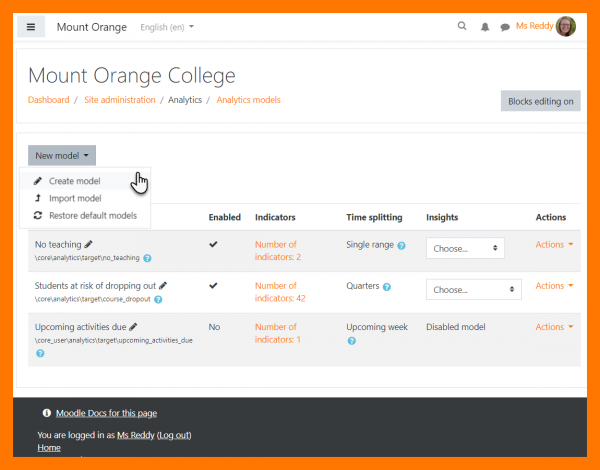Open the notifications bell
This screenshot has height=470, width=600.
(485, 27)
